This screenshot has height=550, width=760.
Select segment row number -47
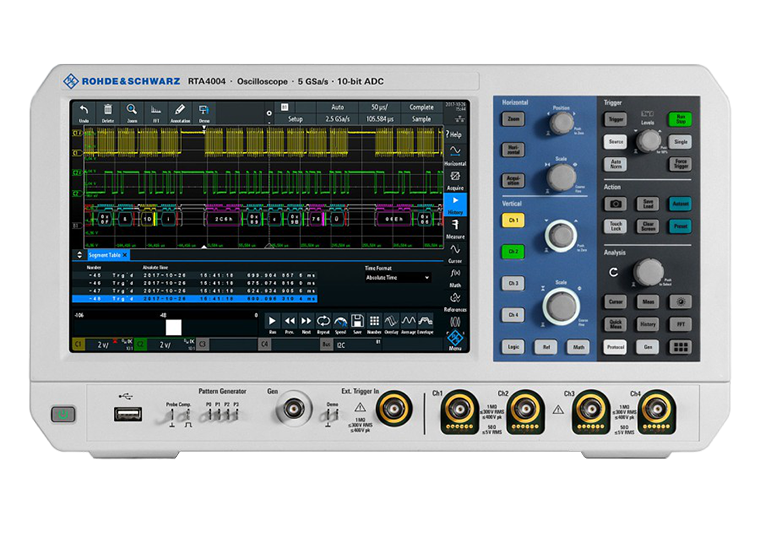(195, 291)
